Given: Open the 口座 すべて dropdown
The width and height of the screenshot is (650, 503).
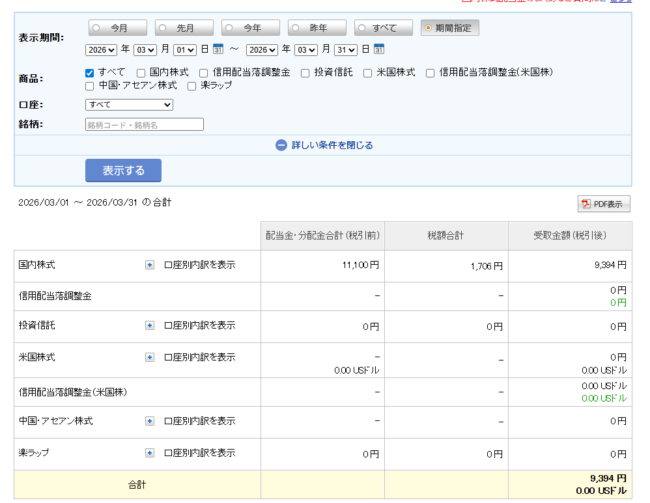Looking at the screenshot, I should point(129,104).
